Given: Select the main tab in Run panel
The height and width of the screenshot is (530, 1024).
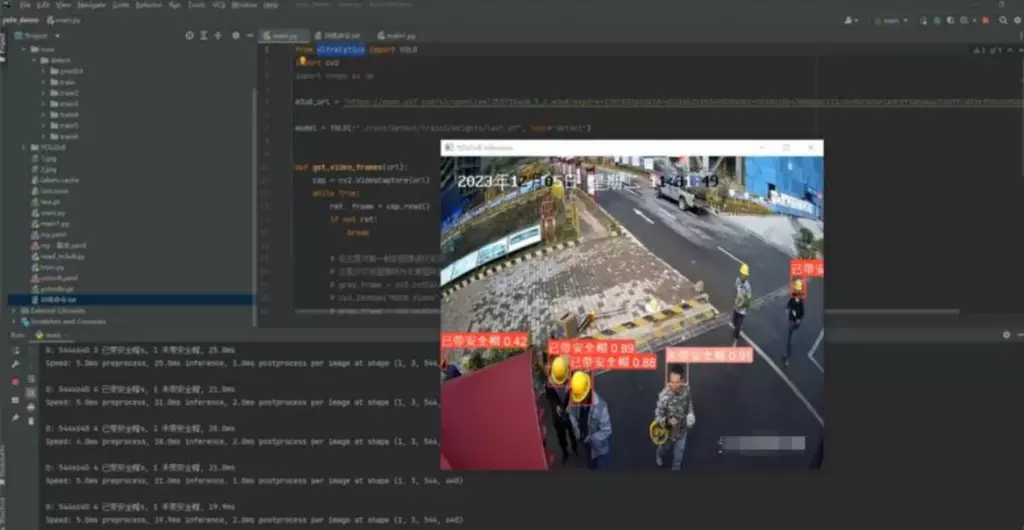Looking at the screenshot, I should 50,335.
